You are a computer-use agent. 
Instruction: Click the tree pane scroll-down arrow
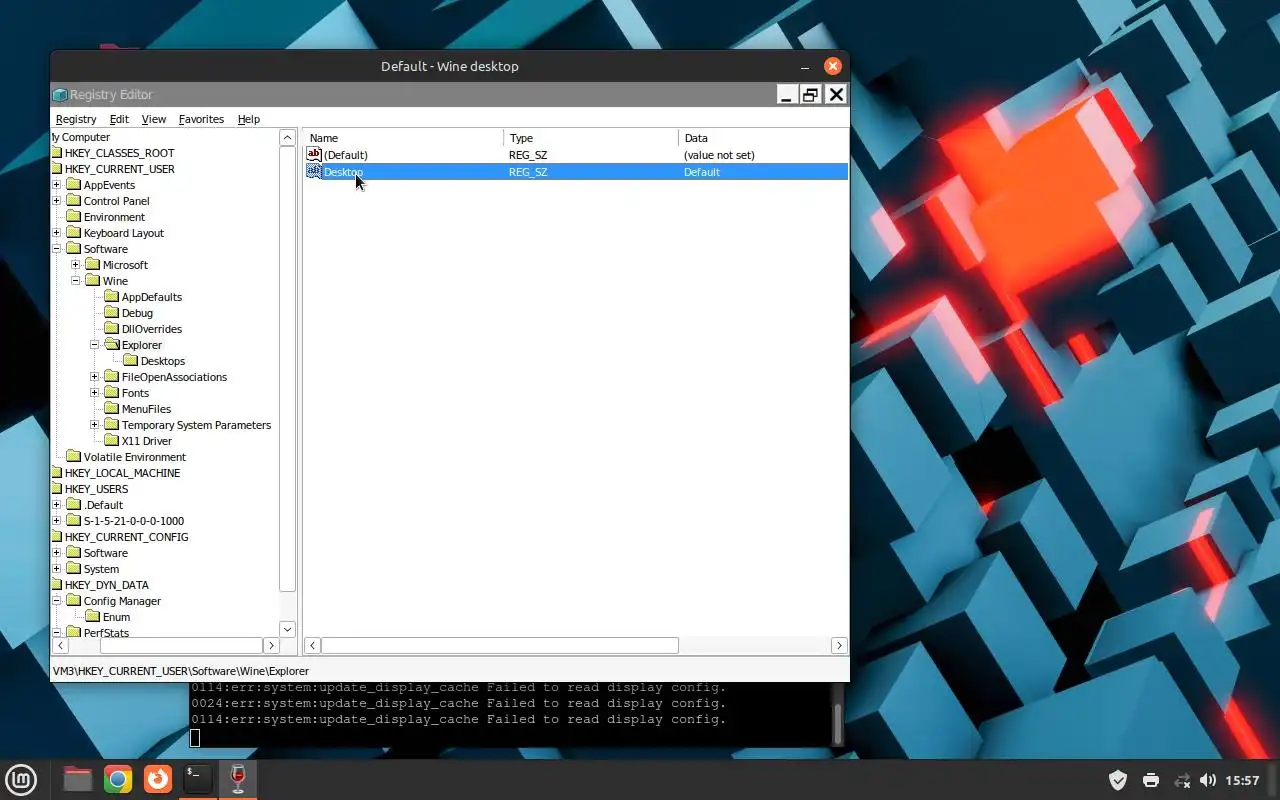[x=287, y=629]
